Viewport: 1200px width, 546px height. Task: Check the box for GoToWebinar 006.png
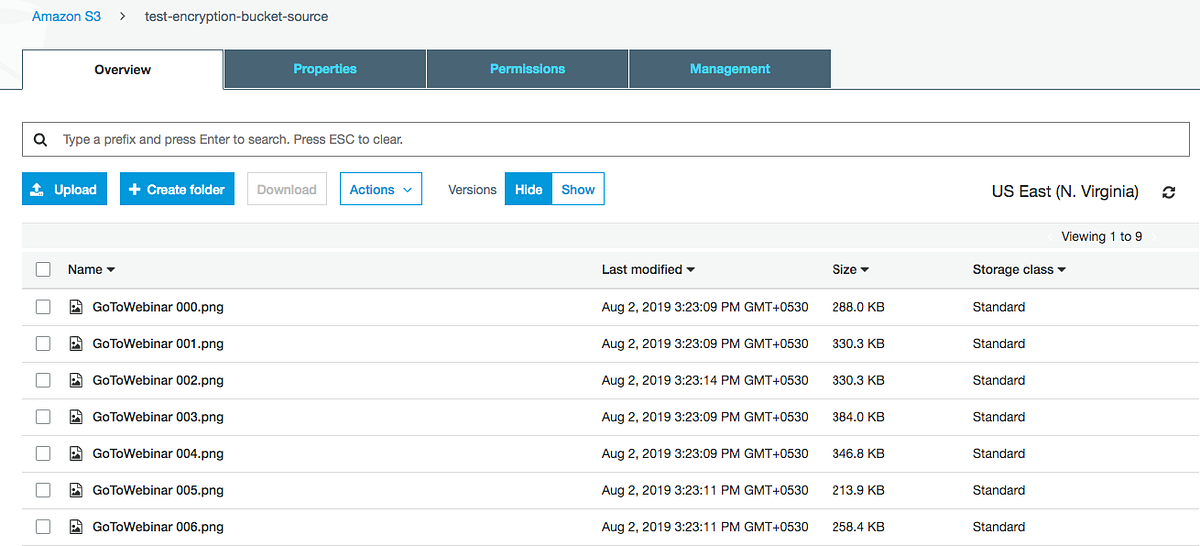click(x=43, y=526)
